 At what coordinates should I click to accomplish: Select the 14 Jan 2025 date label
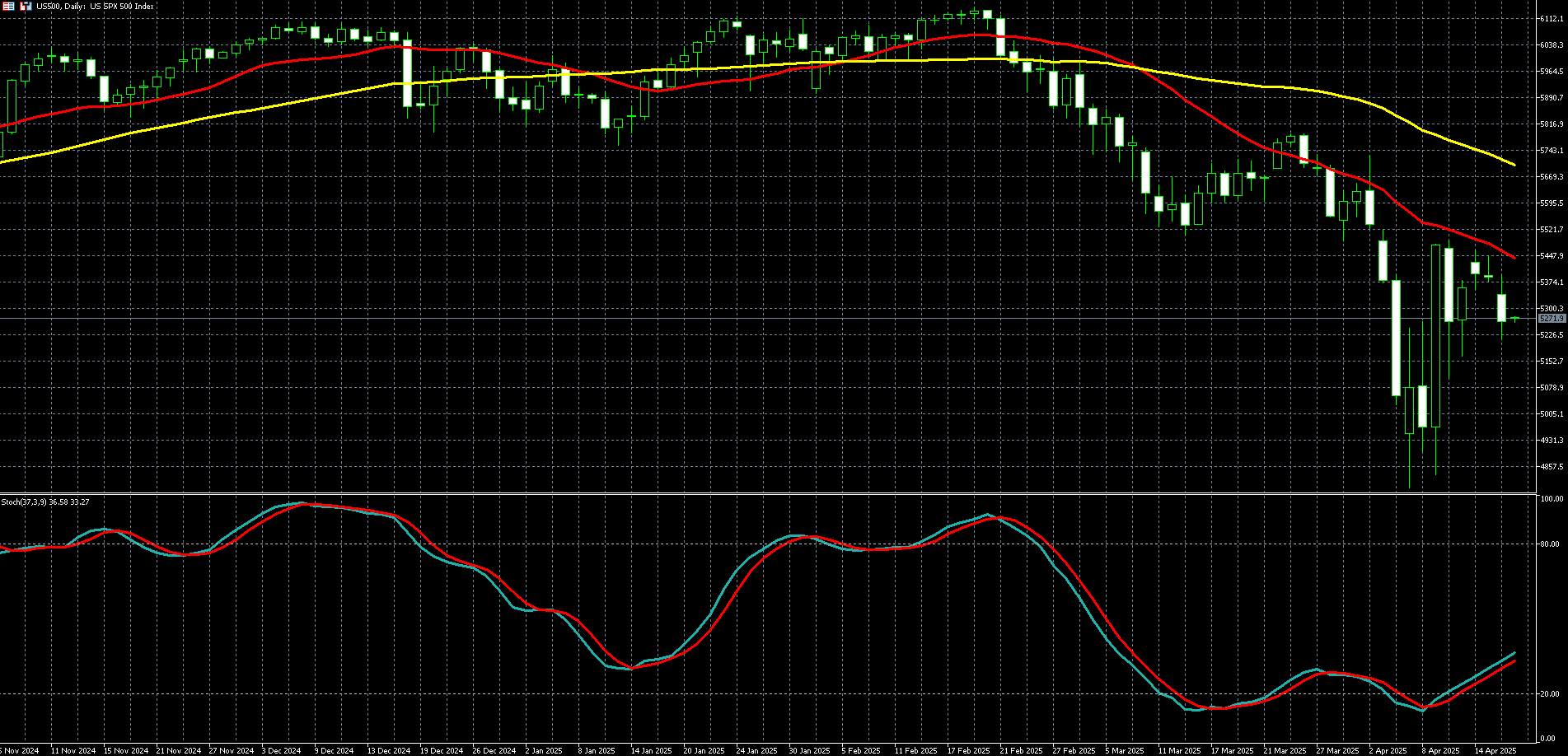[652, 750]
